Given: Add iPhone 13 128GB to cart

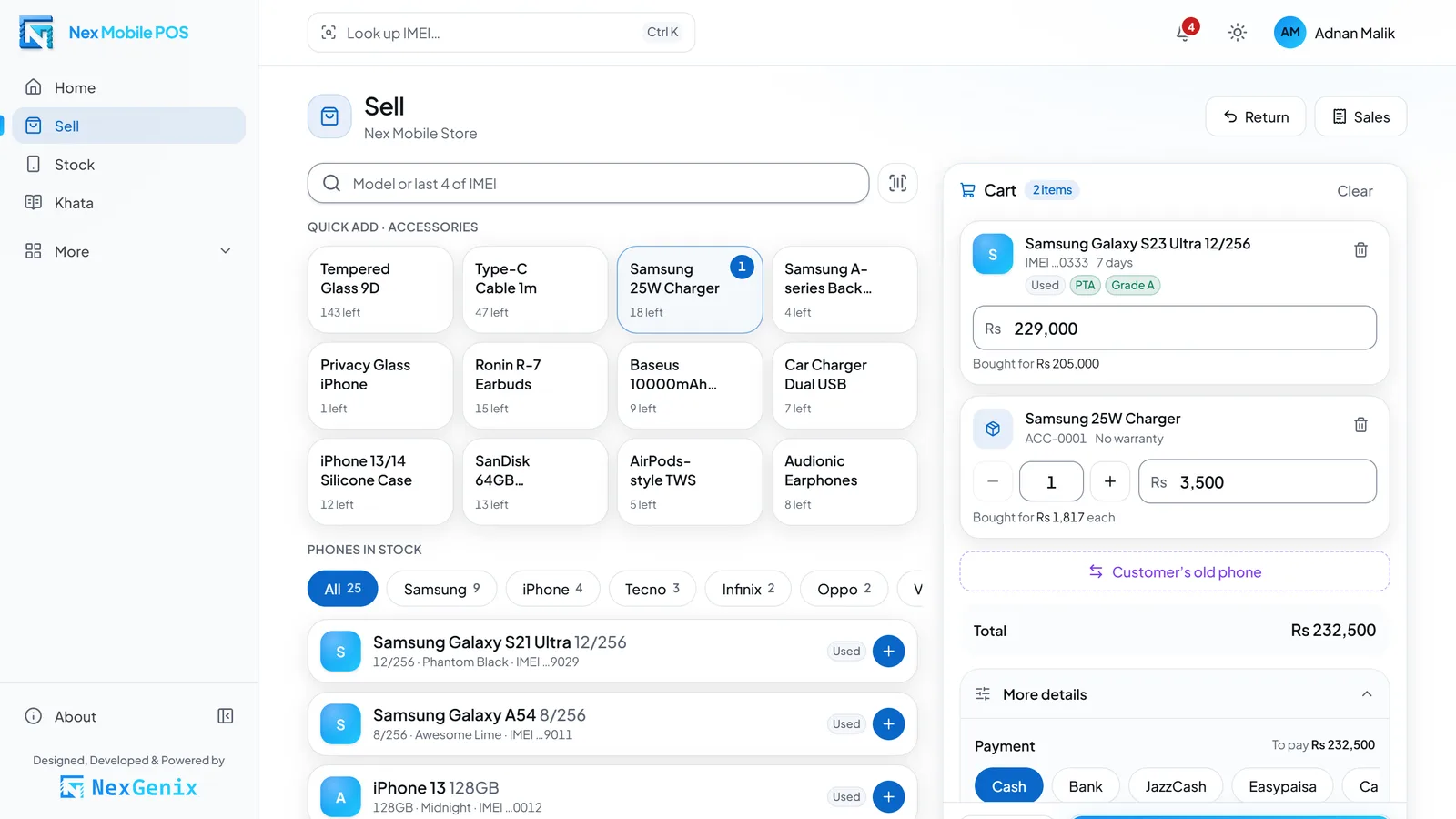Looking at the screenshot, I should point(888,796).
